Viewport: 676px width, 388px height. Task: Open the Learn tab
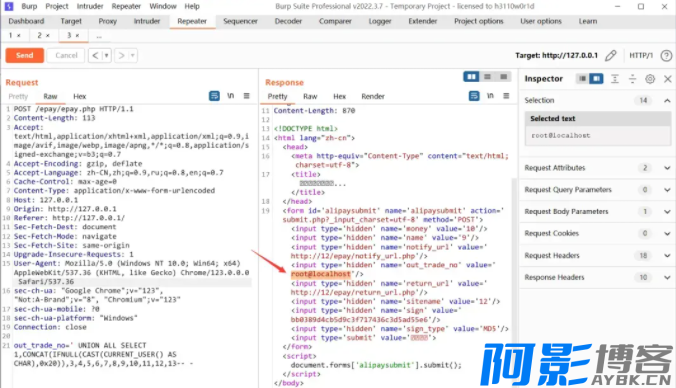[588, 21]
